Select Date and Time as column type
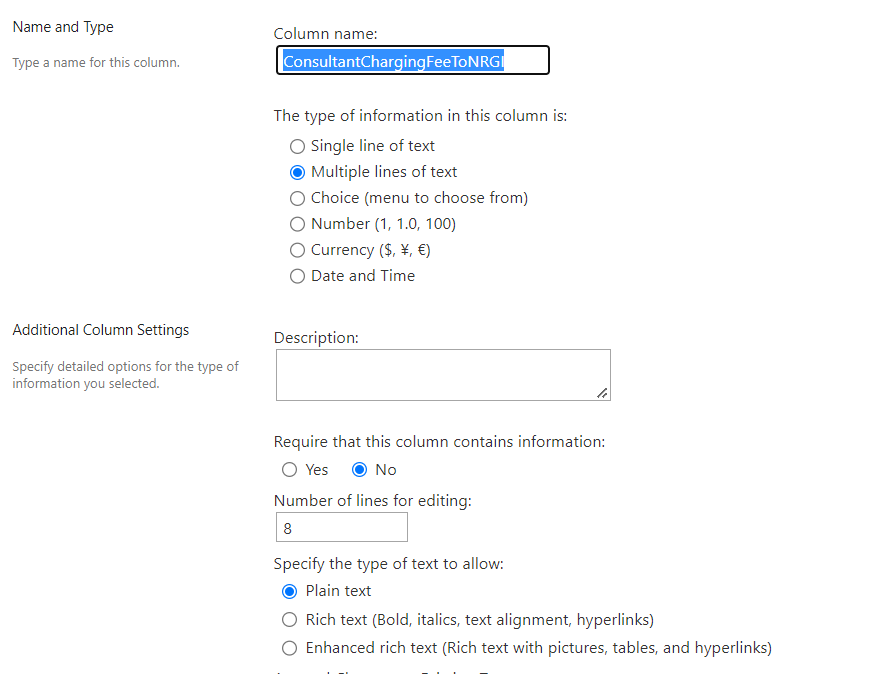 click(x=297, y=276)
